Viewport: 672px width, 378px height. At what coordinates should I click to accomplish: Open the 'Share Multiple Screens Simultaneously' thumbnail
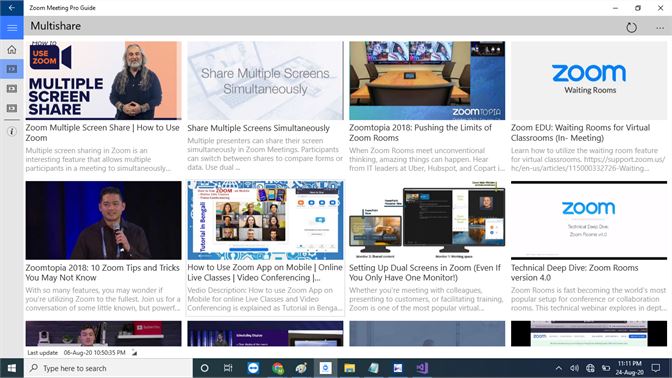point(265,81)
